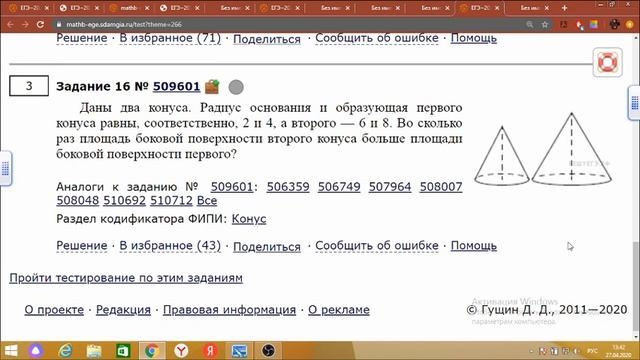Open Yandex Browser taskbar icon
Viewport: 640px width, 360px height.
coord(181,351)
